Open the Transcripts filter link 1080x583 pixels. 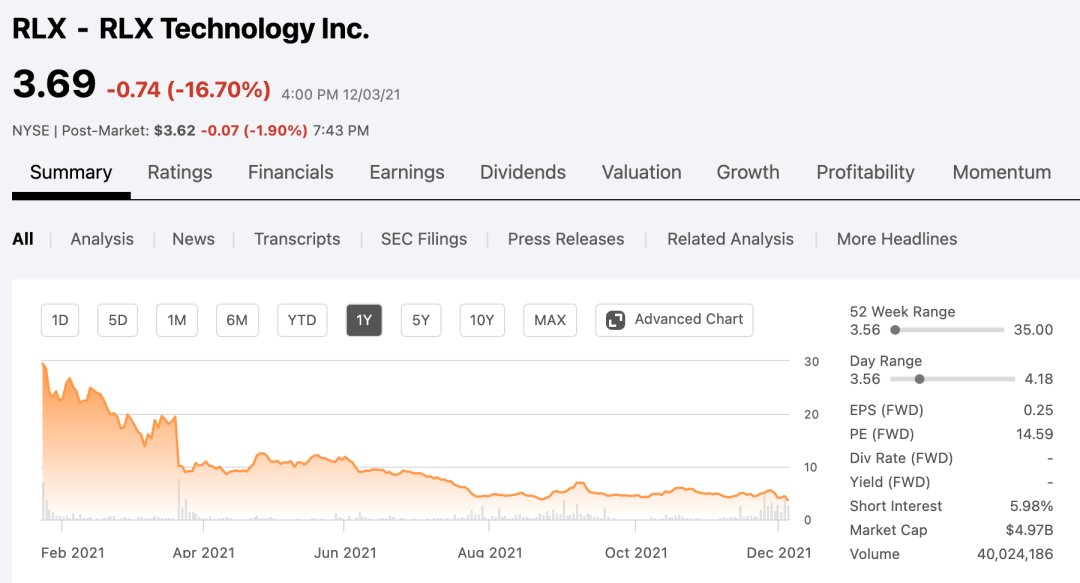[297, 239]
